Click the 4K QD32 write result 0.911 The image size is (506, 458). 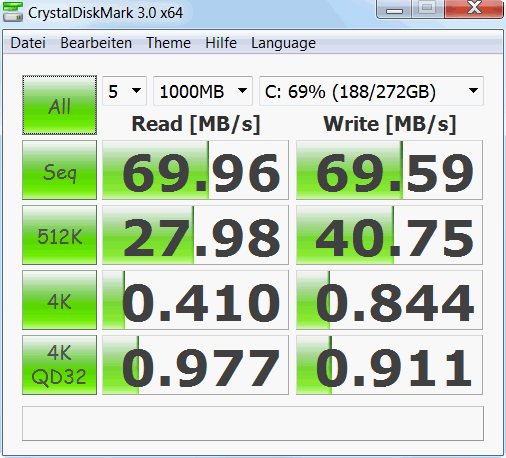[389, 365]
